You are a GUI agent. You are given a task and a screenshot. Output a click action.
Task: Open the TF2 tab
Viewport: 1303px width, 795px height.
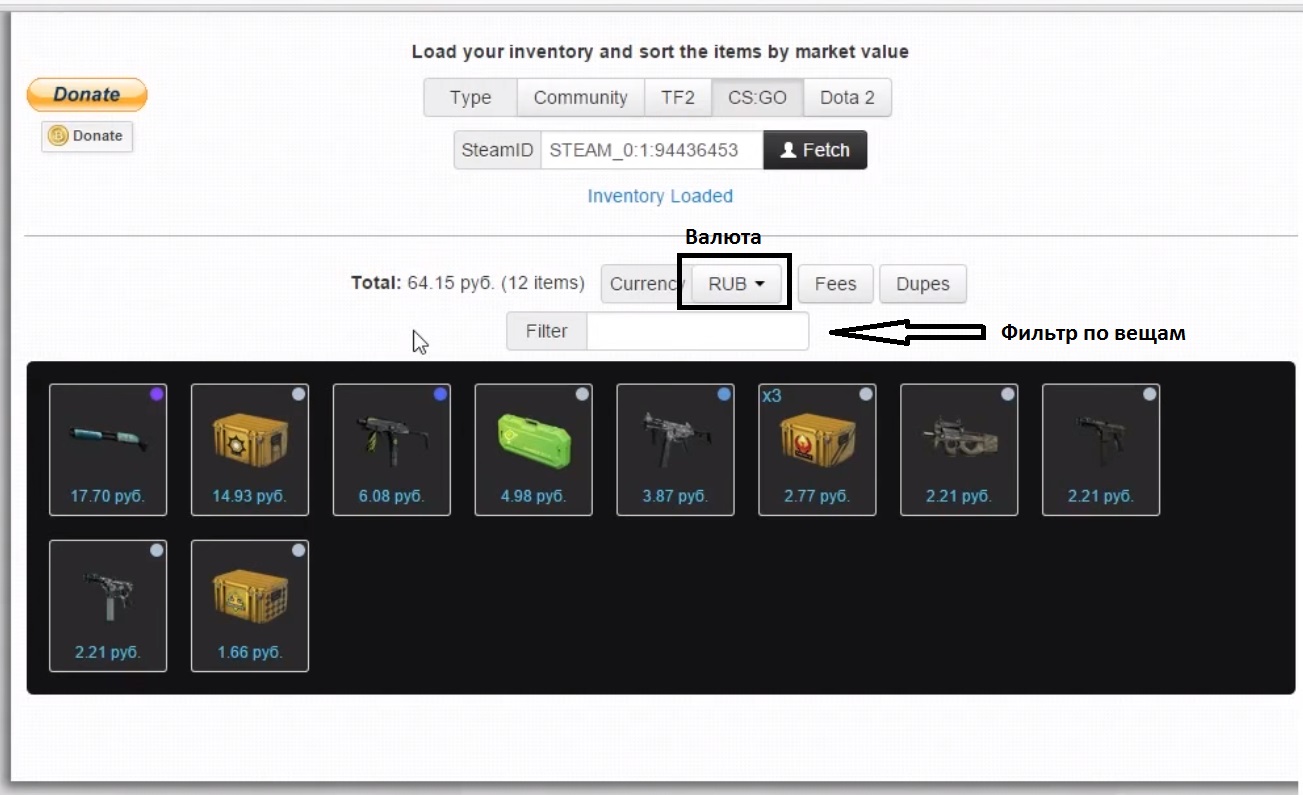pos(678,98)
